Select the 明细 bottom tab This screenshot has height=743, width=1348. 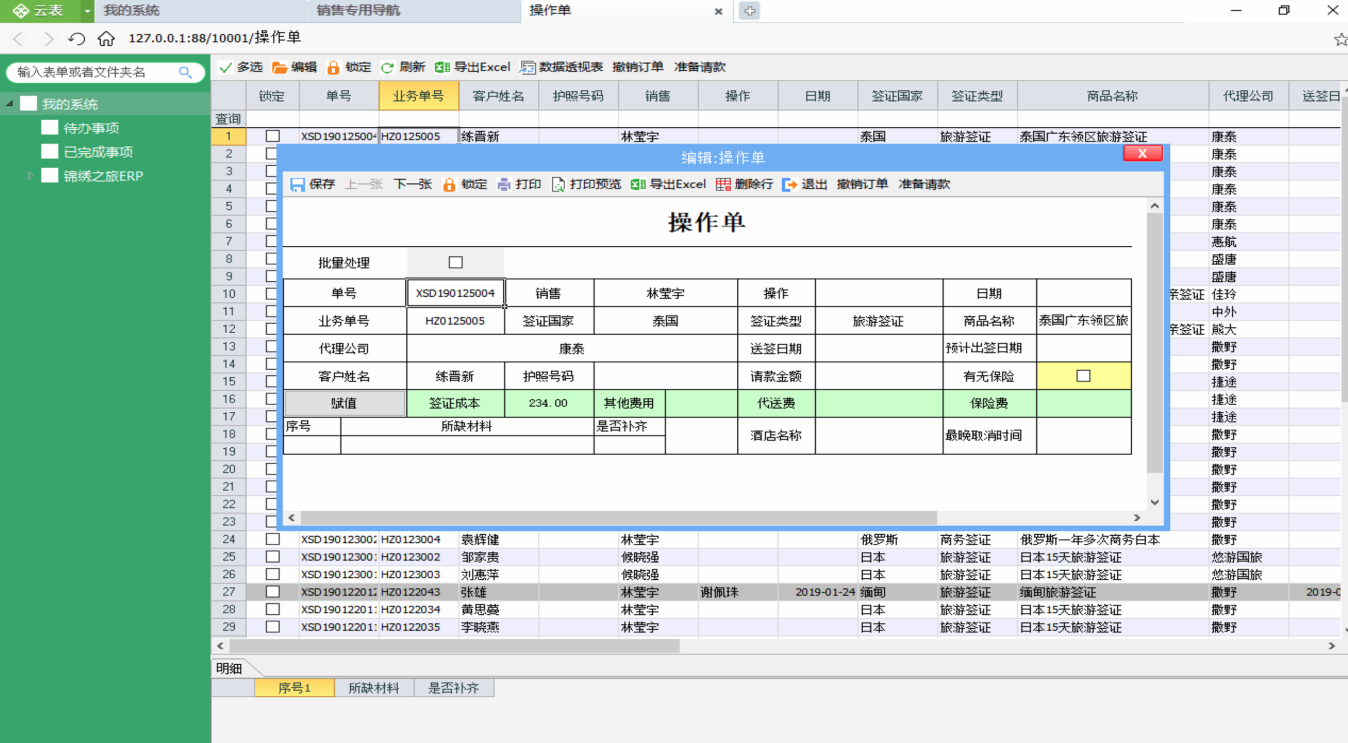tap(230, 668)
